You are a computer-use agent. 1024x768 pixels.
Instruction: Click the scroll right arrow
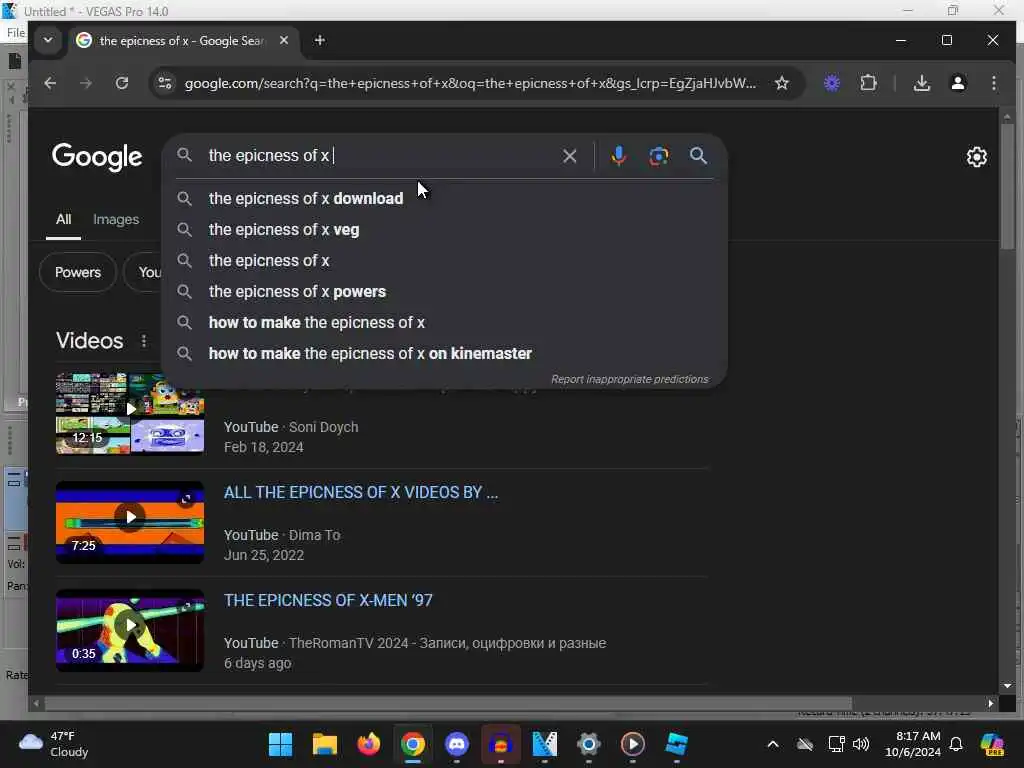click(x=991, y=703)
